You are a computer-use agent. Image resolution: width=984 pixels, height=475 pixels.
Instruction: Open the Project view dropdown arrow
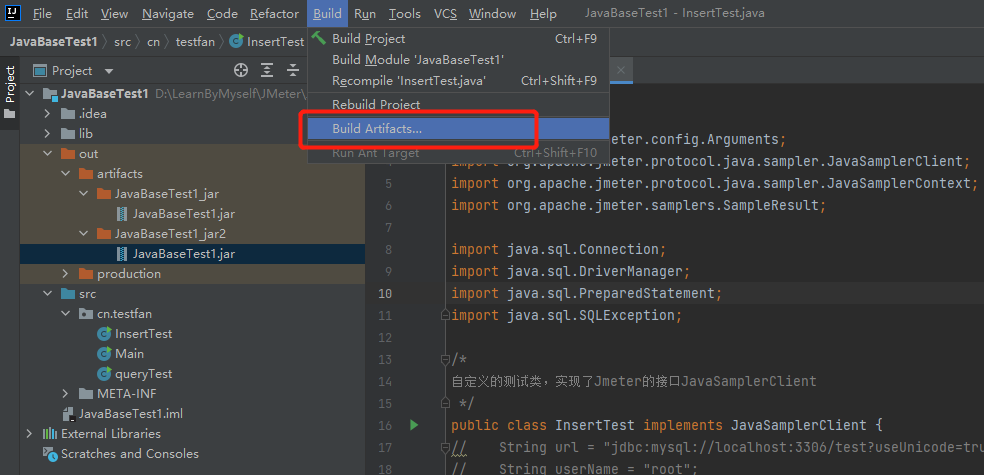109,71
